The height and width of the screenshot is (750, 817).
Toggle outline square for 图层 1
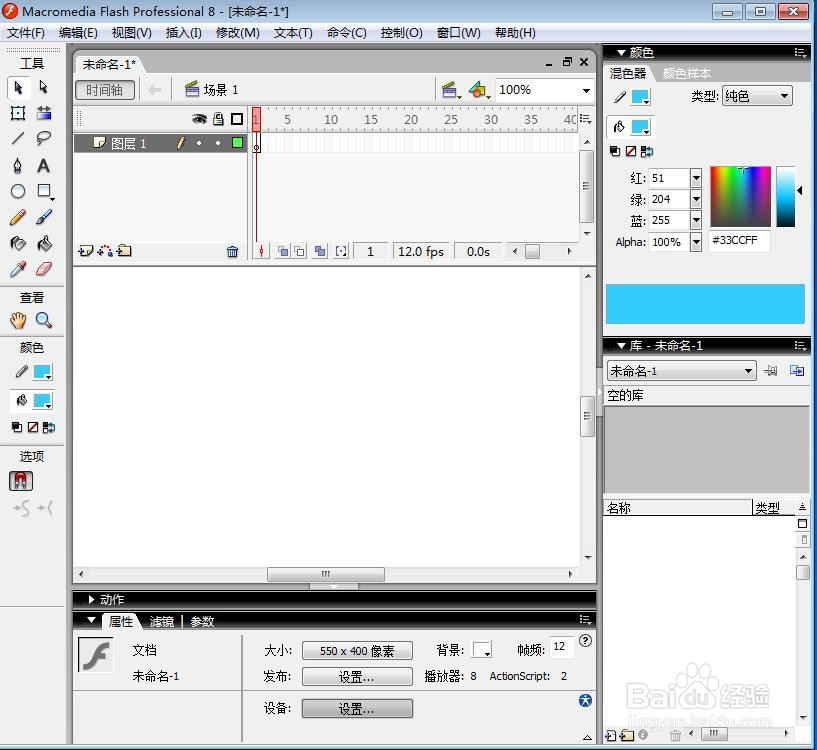click(x=237, y=142)
